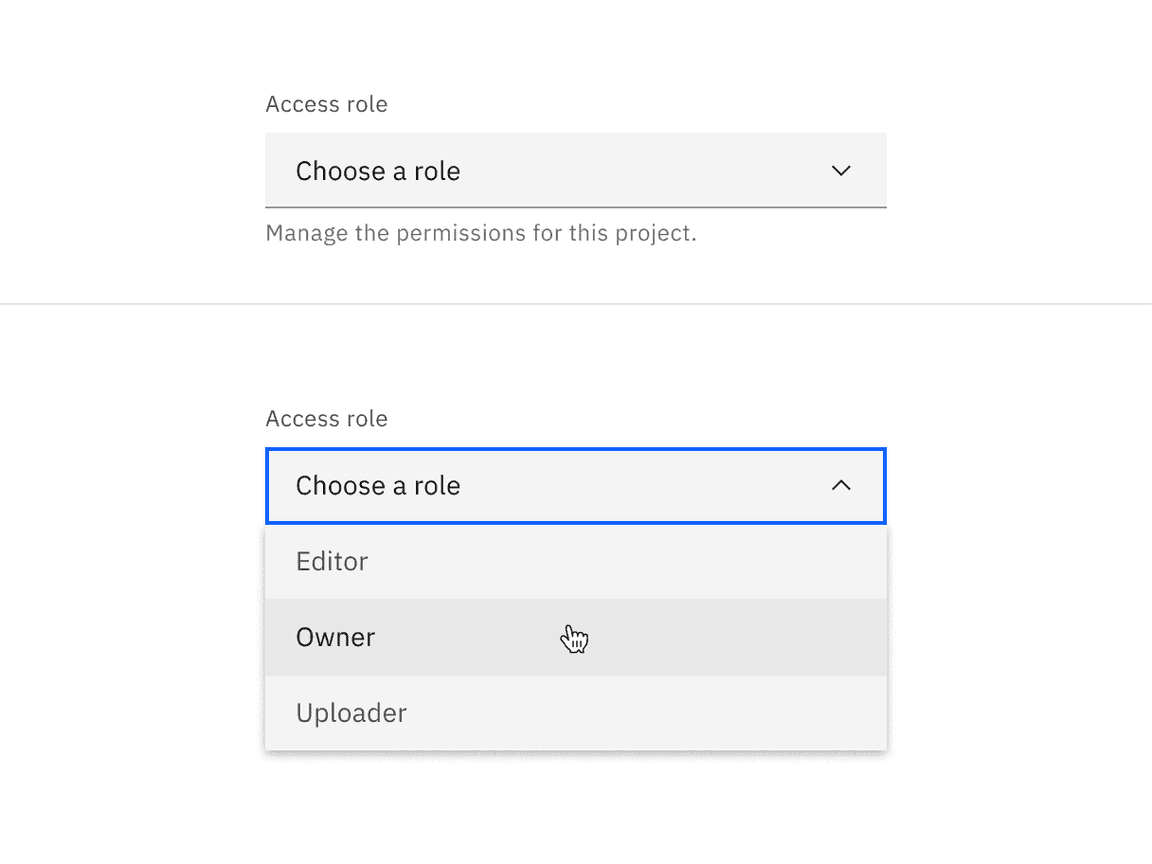Click the up chevron on the open dropdown

point(841,486)
